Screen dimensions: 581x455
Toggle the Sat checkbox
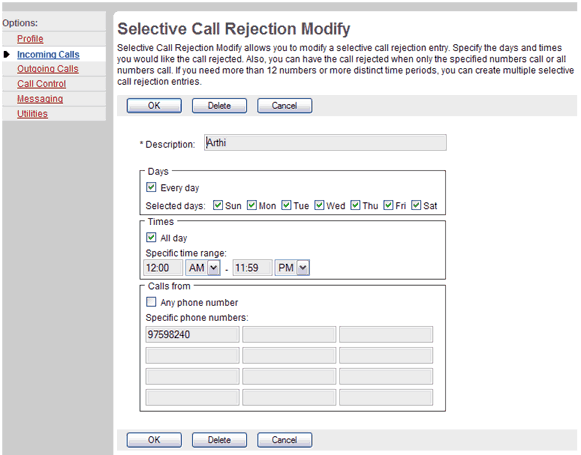click(416, 205)
